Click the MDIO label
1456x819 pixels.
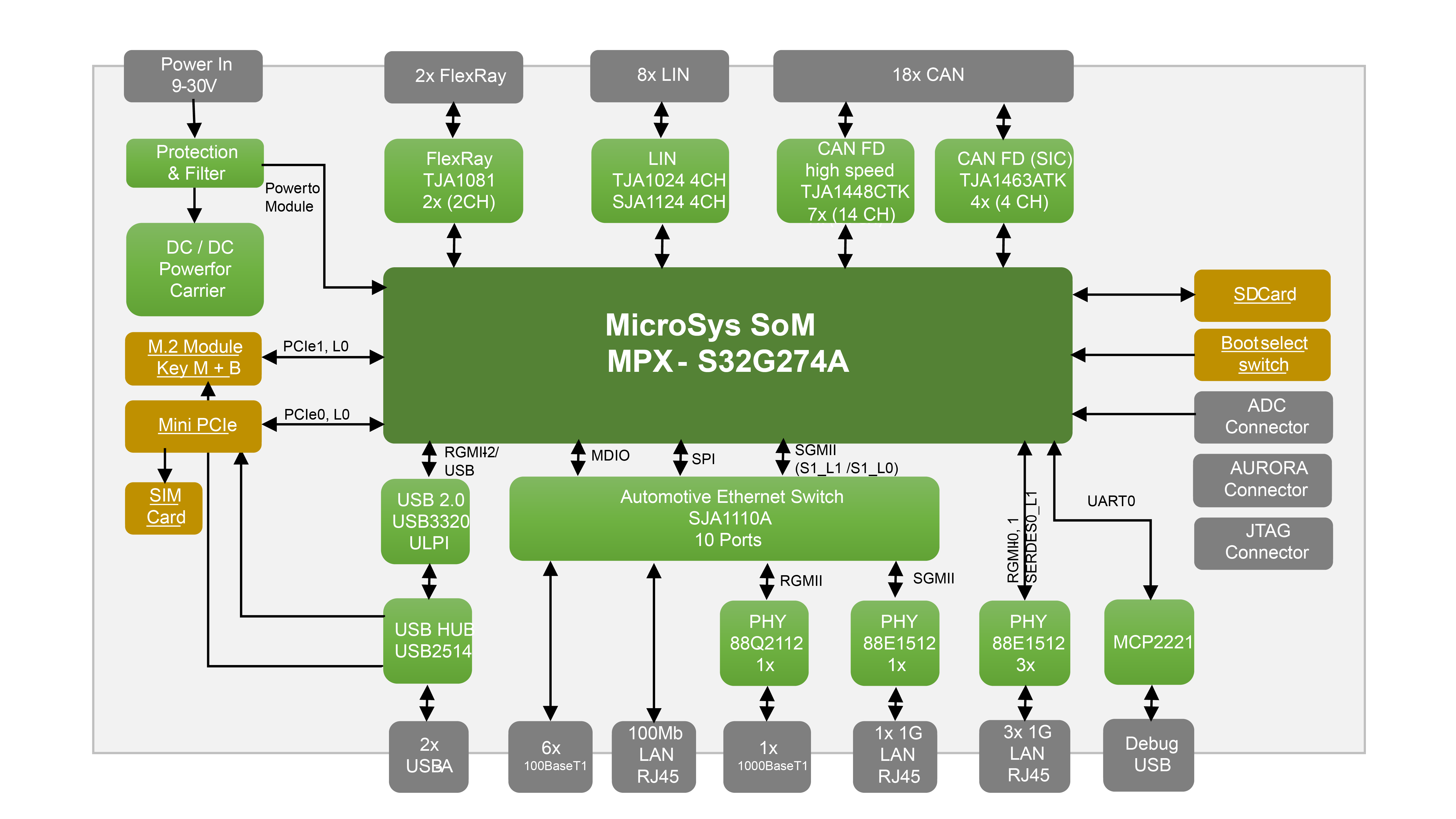[610, 455]
